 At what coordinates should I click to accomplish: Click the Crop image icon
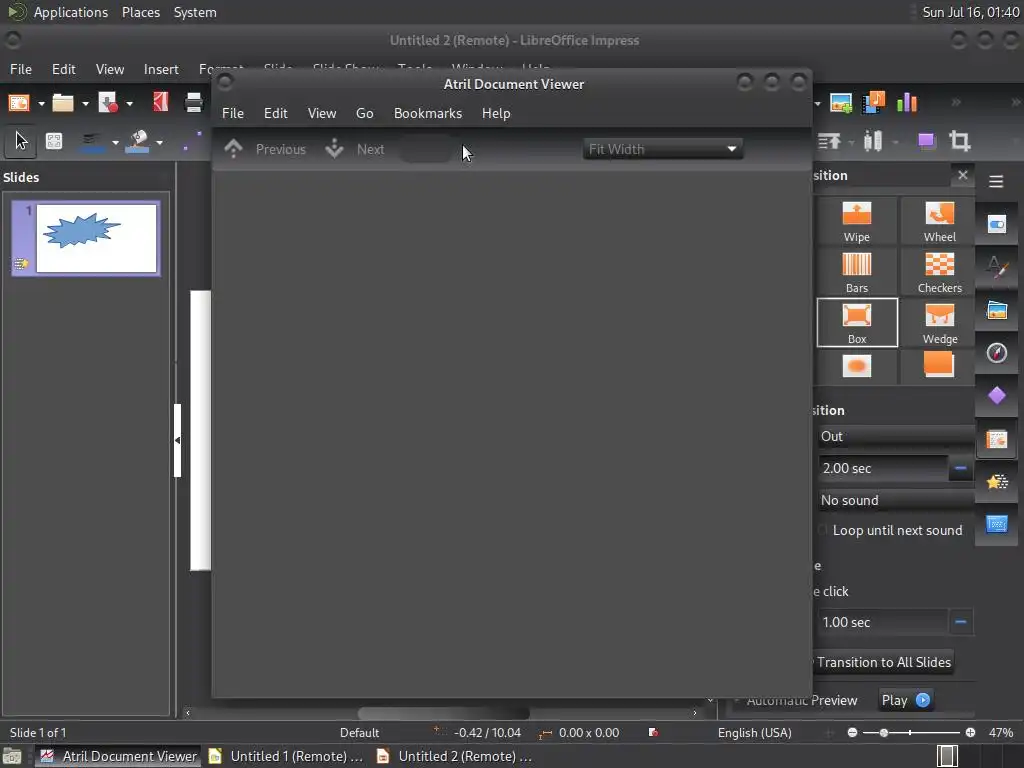(959, 141)
